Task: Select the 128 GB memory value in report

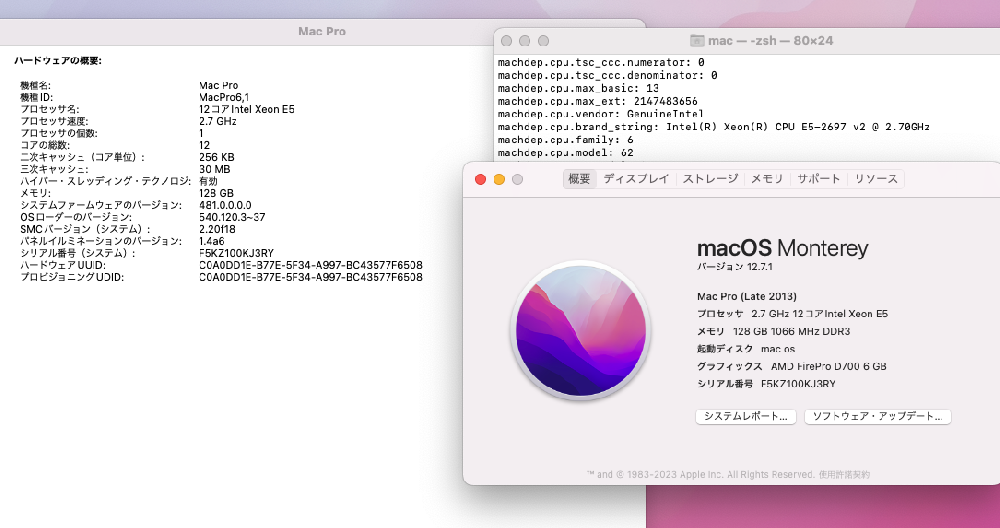Action: click(216, 193)
